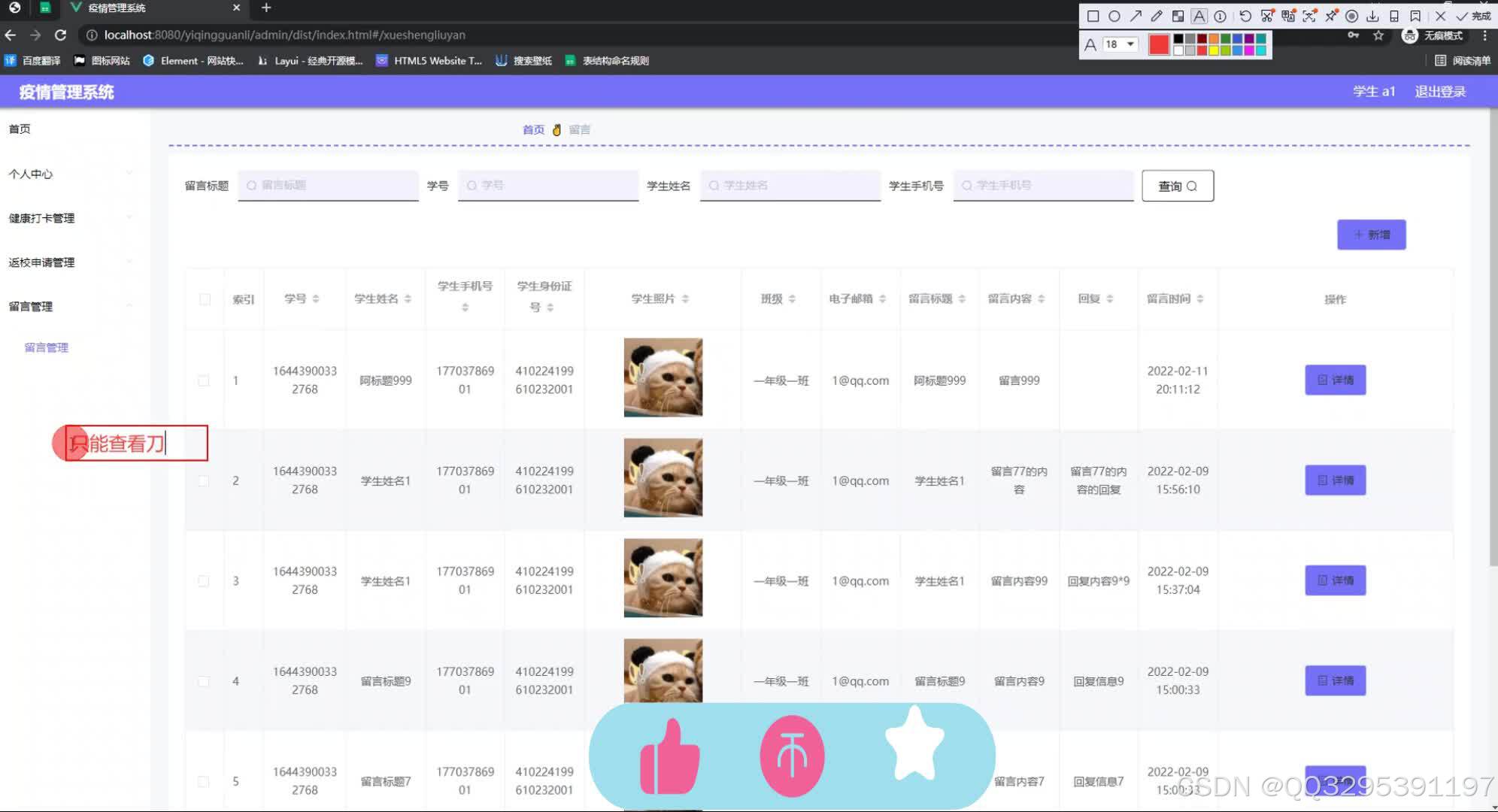Sort the table by 电子邮箱 column arrows
The image size is (1498, 812).
(882, 299)
